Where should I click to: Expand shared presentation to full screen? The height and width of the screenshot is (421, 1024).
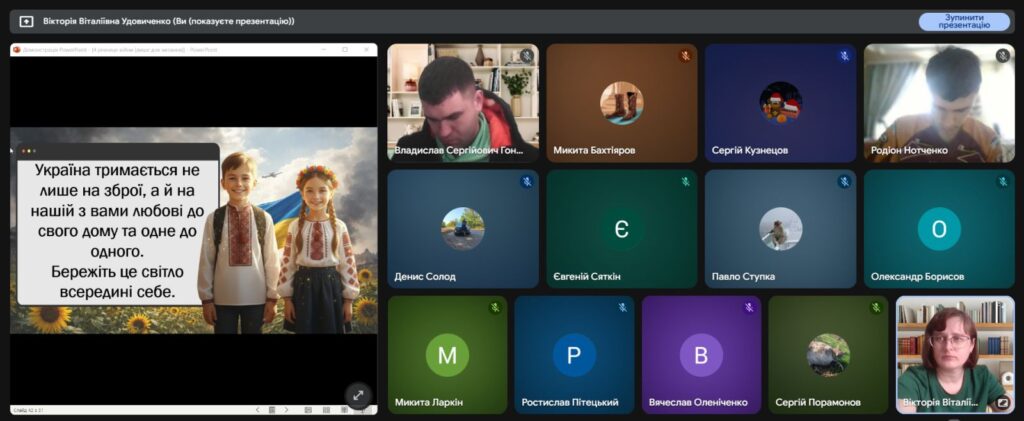(357, 394)
